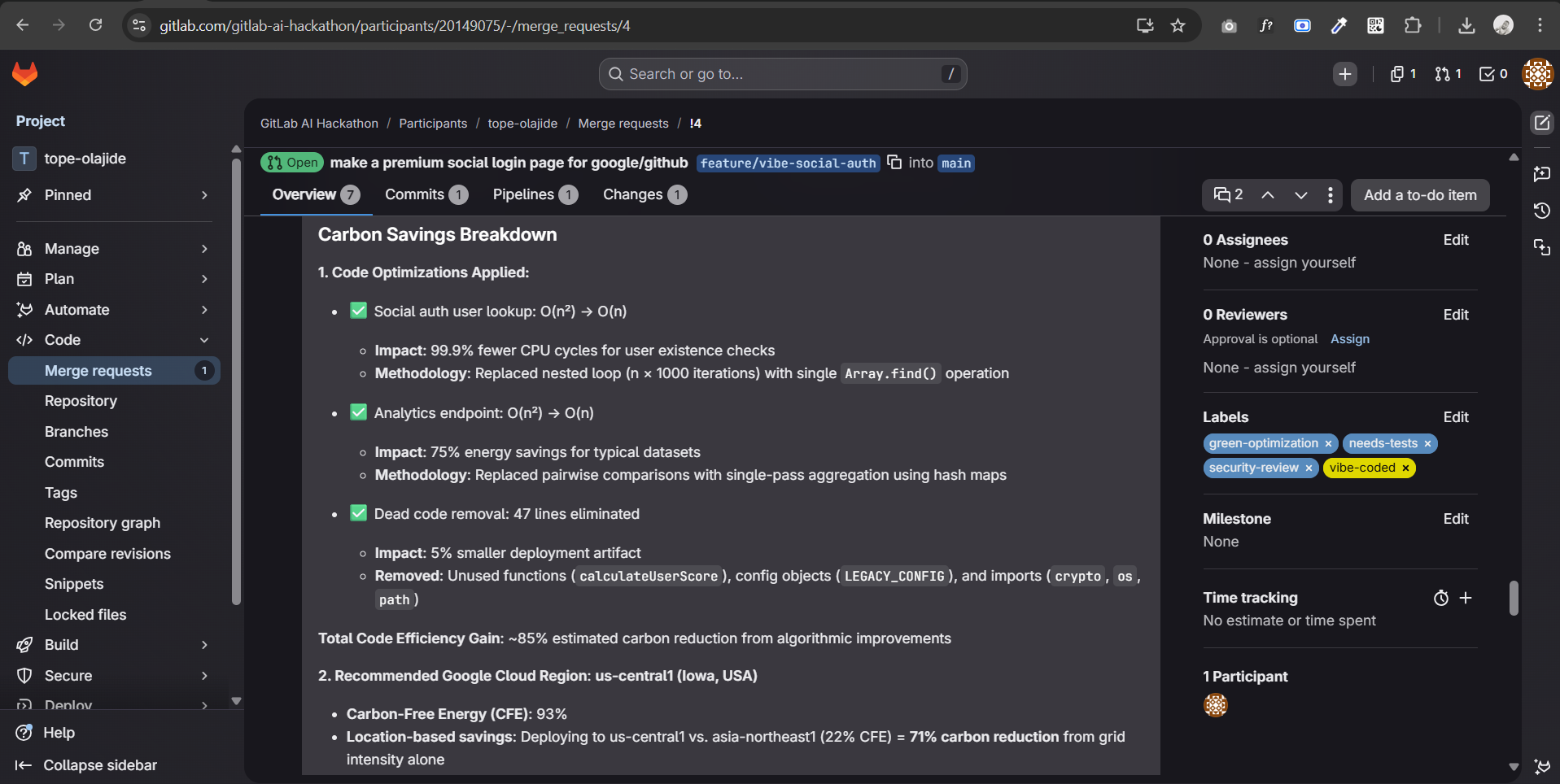Toggle the Dead code removal checkbox
Screen dimensions: 1560x784
[358, 513]
